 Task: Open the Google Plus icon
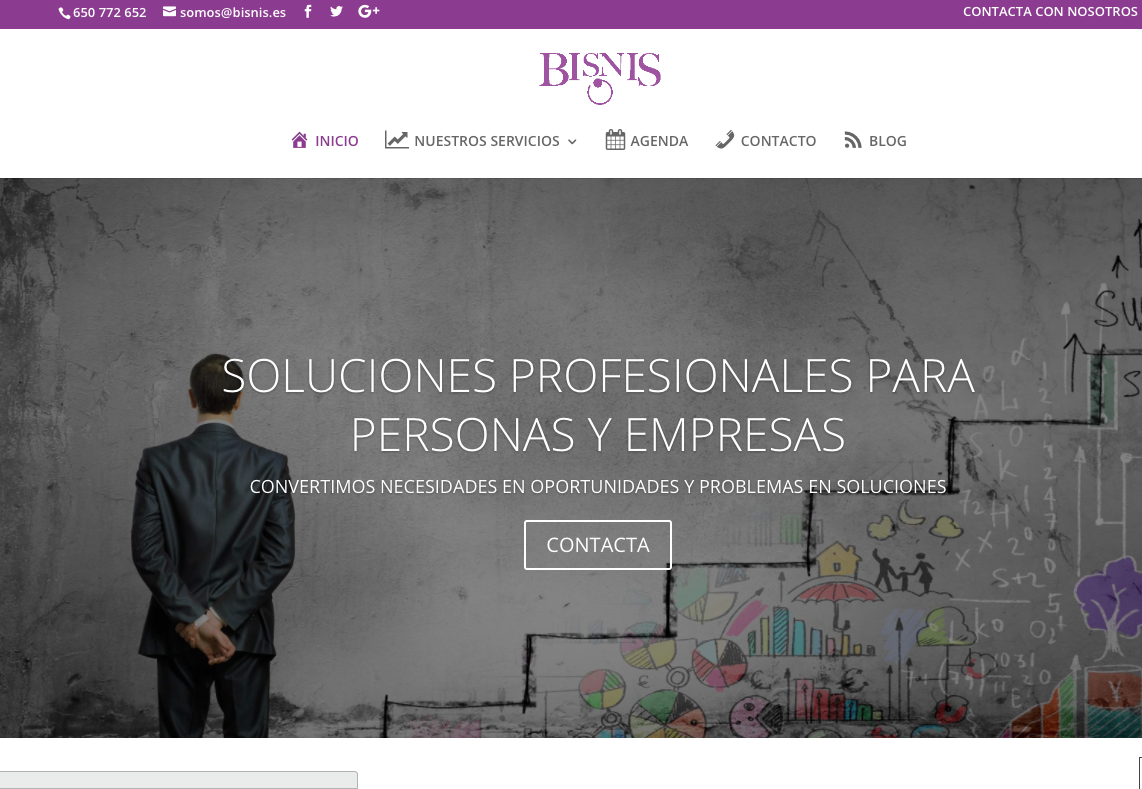coord(369,11)
